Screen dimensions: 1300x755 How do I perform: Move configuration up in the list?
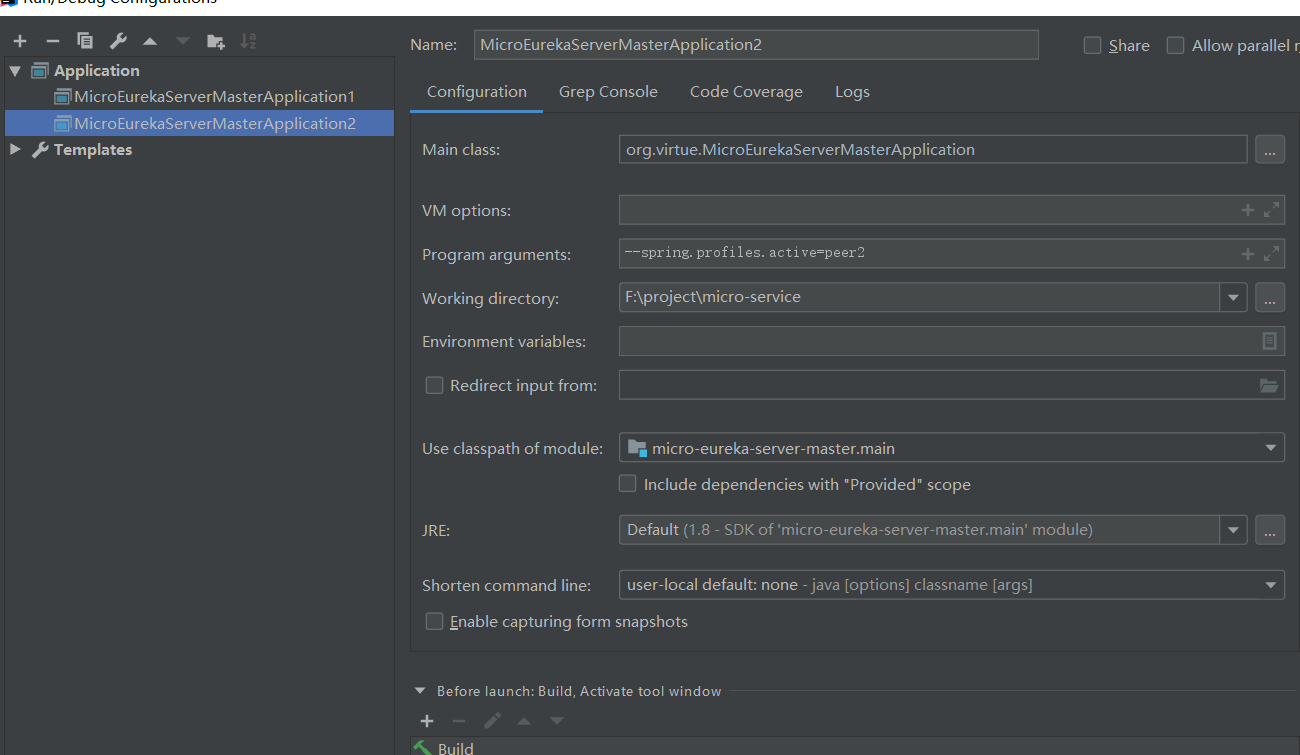coord(150,41)
